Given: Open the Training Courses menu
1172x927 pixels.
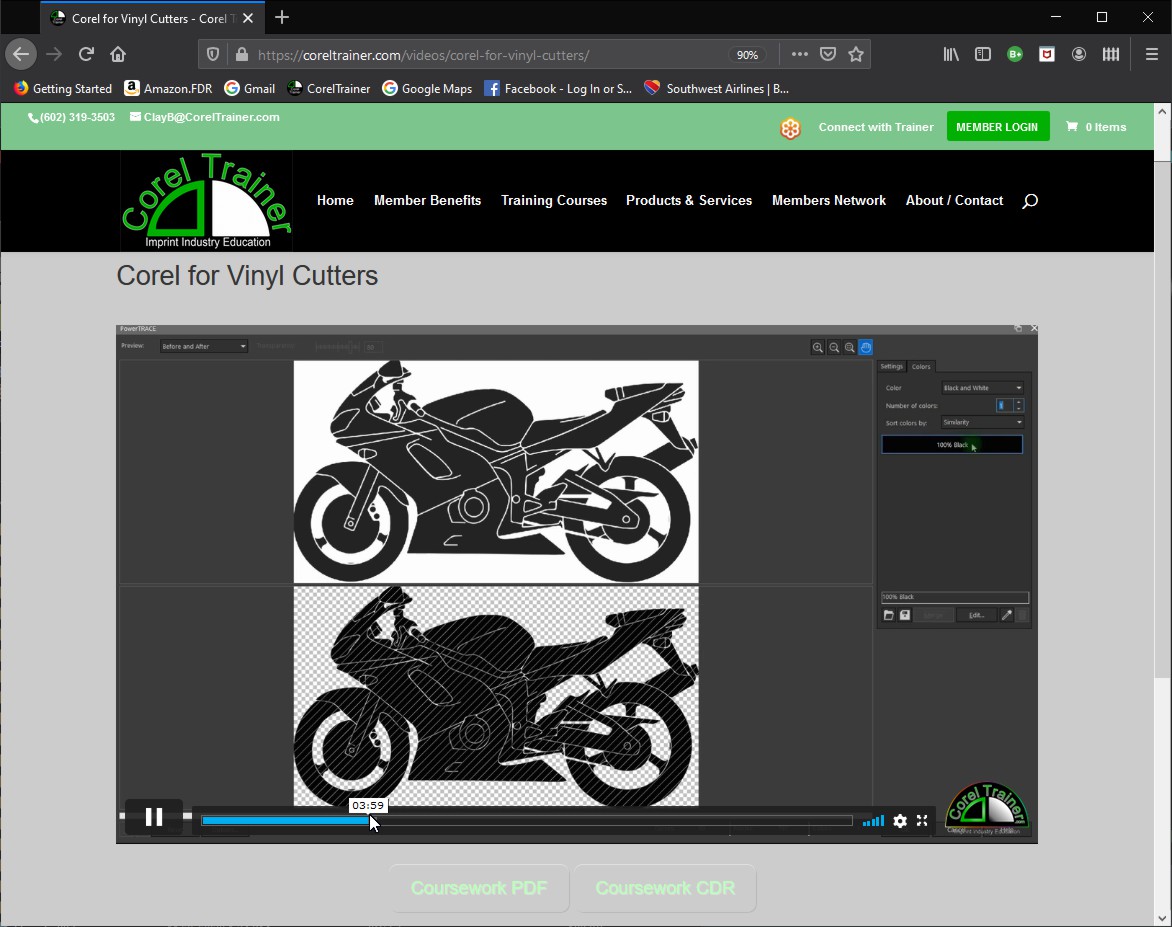Looking at the screenshot, I should point(554,200).
